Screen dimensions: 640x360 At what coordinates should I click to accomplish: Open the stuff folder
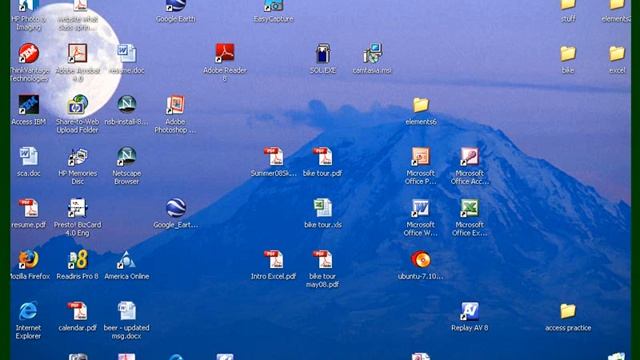tap(568, 6)
